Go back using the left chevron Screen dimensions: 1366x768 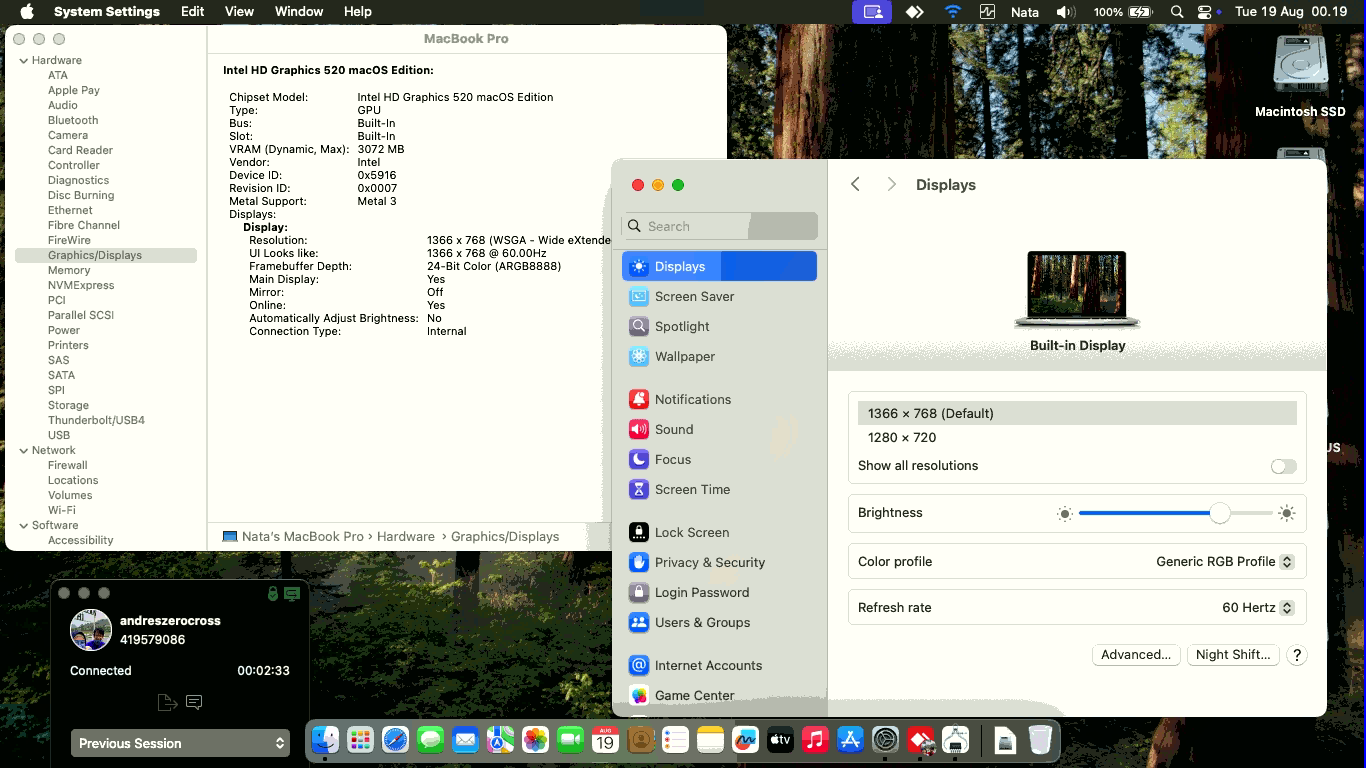click(x=855, y=185)
